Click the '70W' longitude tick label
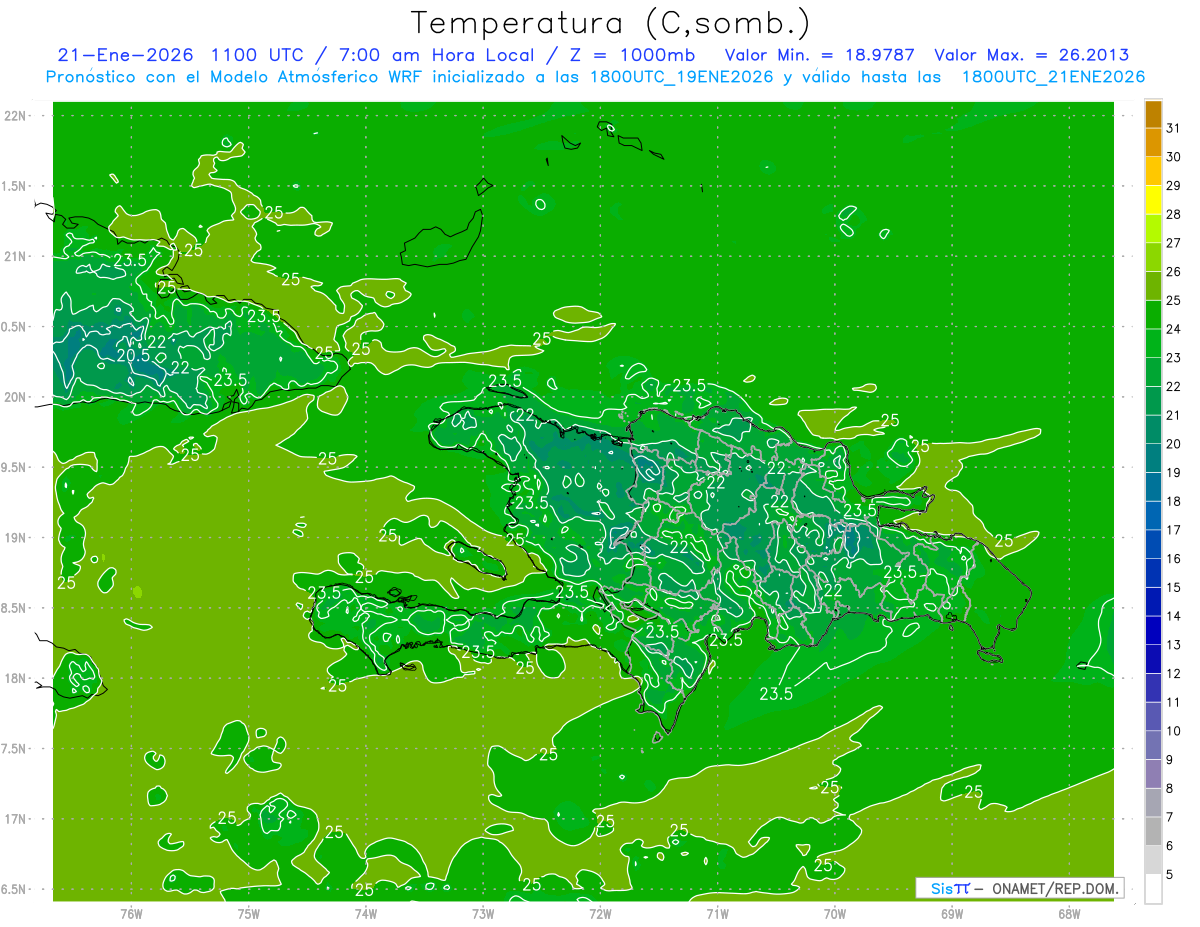Image resolution: width=1200 pixels, height=927 pixels. click(x=835, y=913)
